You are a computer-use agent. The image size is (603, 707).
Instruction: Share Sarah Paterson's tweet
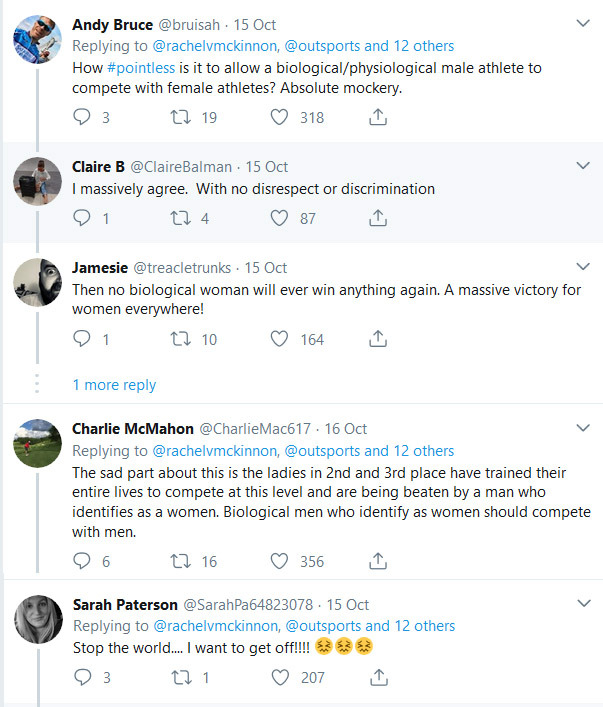378,677
